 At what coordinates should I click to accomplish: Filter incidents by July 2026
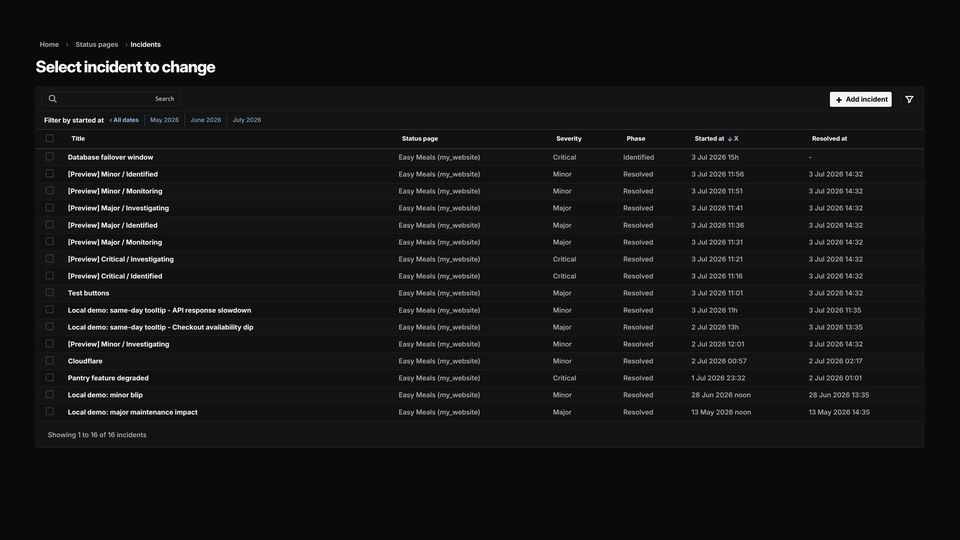coord(247,120)
